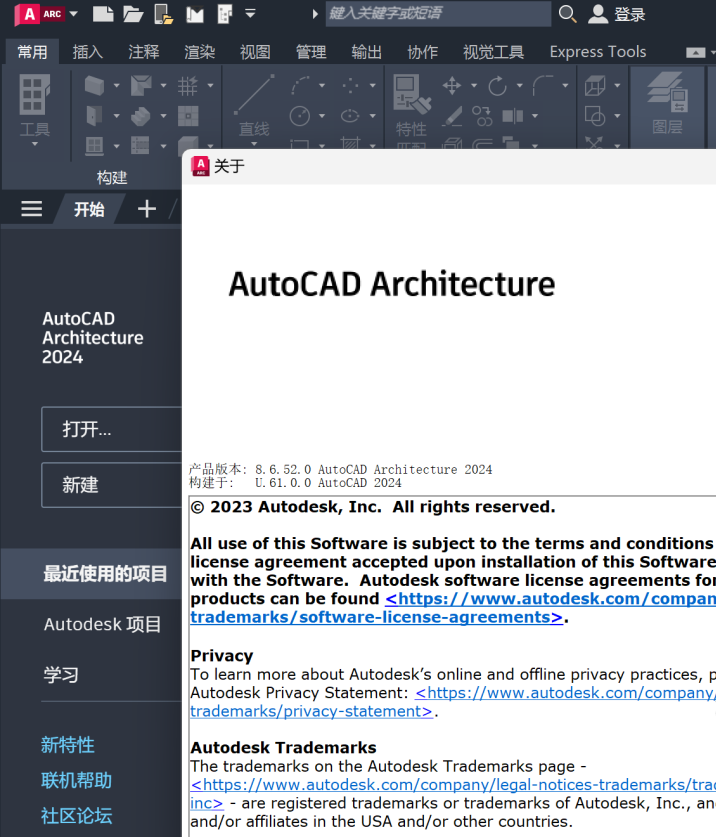
Task: Select the Window tool icon
Action: tap(94, 145)
